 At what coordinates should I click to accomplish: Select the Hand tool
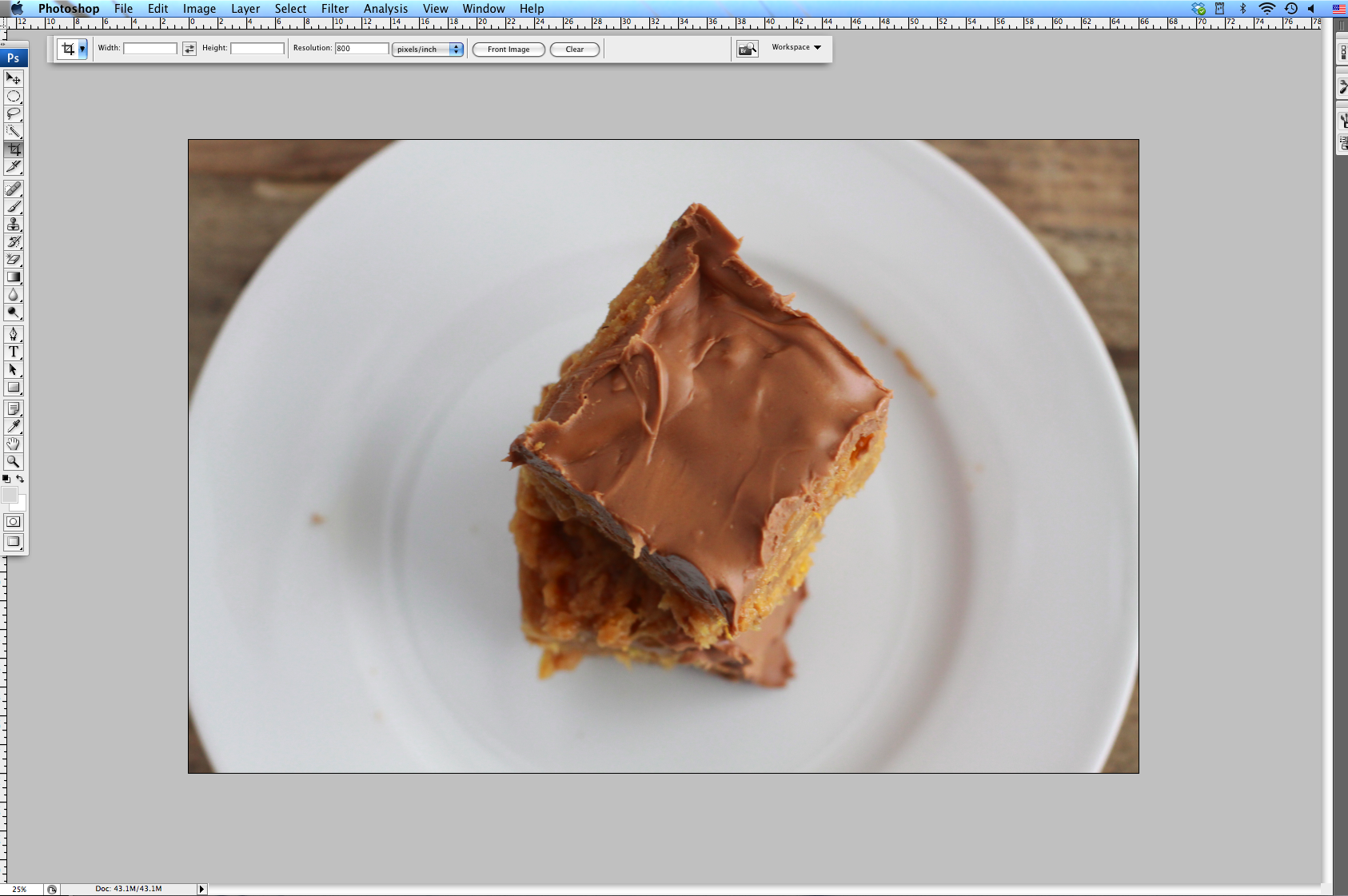[14, 444]
